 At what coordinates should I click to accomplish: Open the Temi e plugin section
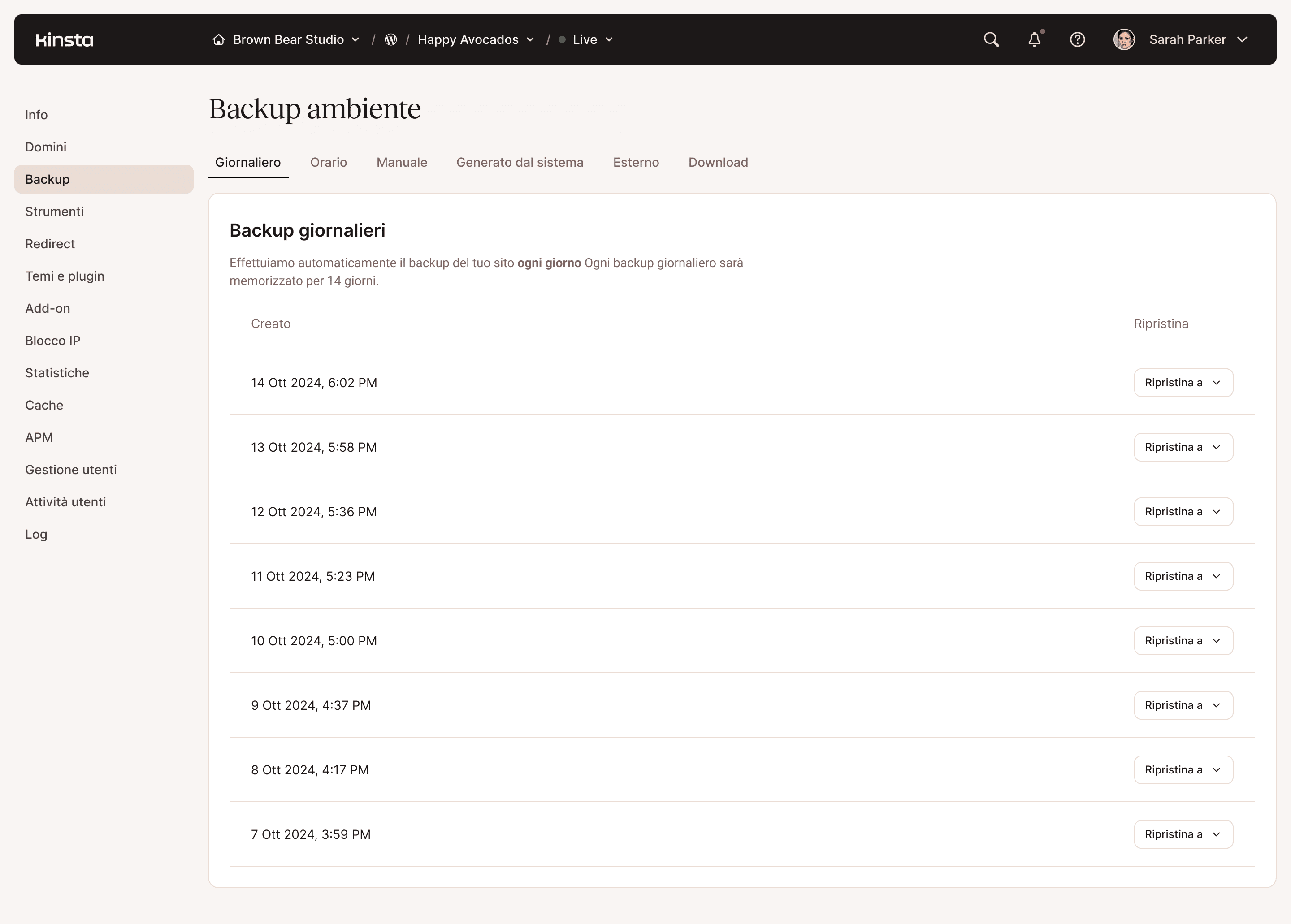[64, 276]
